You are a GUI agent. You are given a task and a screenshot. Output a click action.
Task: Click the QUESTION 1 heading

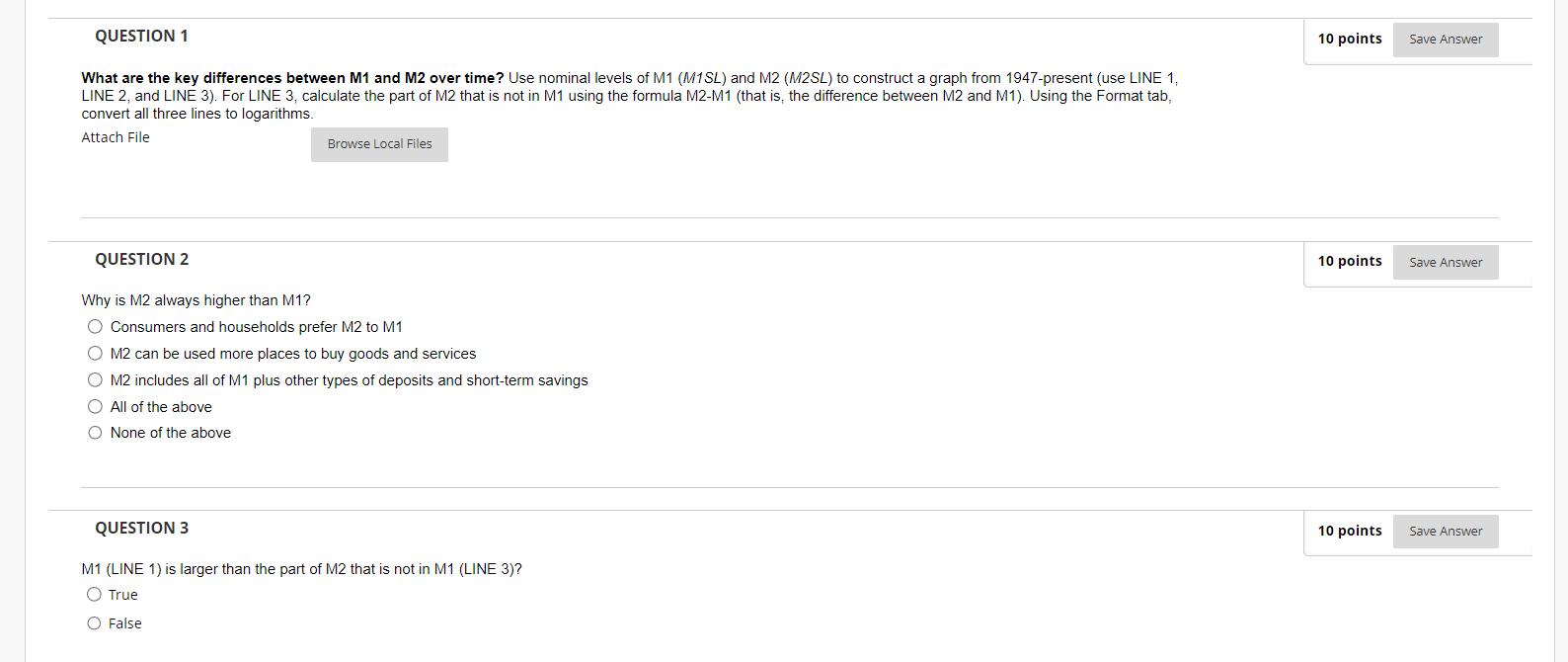tap(141, 36)
